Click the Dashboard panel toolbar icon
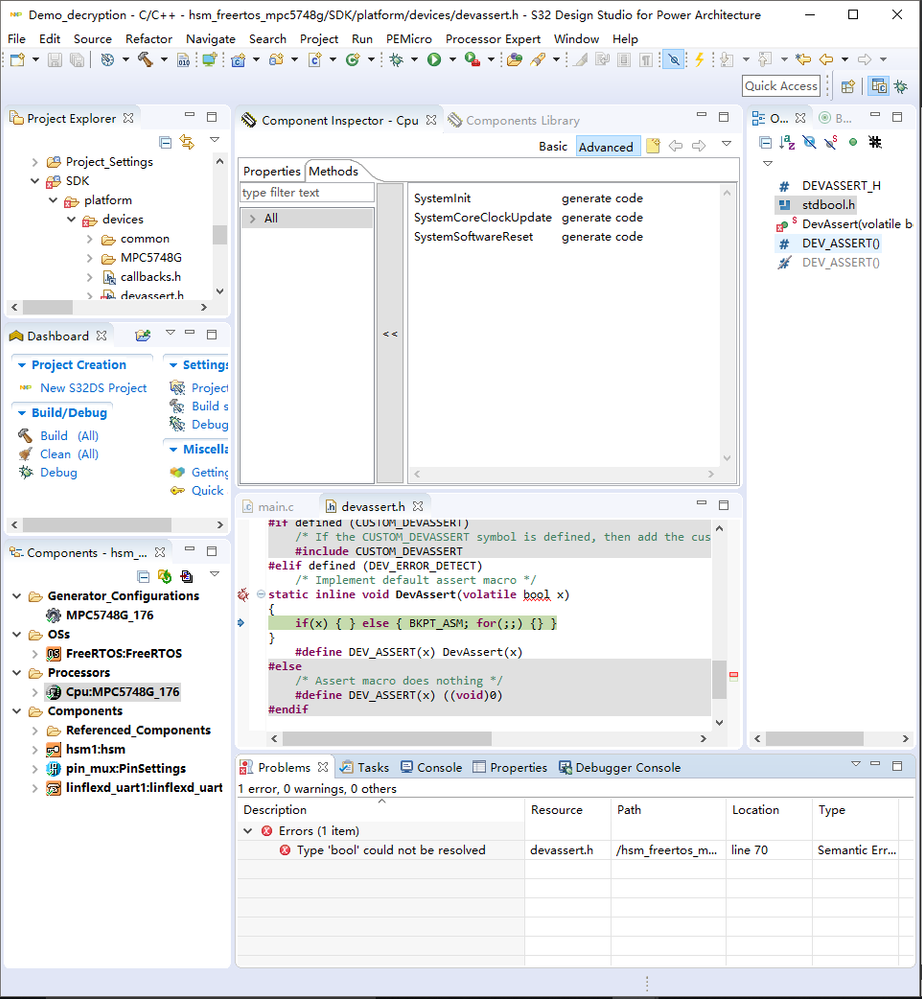This screenshot has width=922, height=999. tap(143, 335)
